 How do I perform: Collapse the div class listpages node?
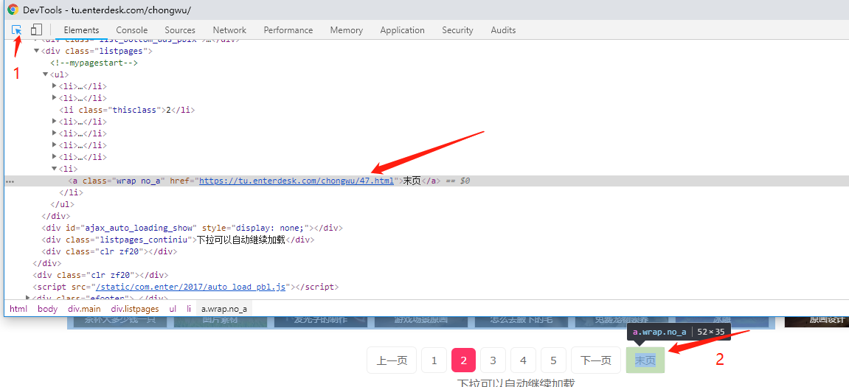(37, 51)
